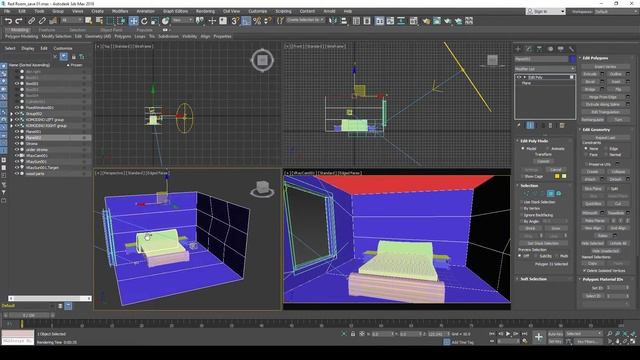Select the Select and Rotate tool

tap(144, 20)
